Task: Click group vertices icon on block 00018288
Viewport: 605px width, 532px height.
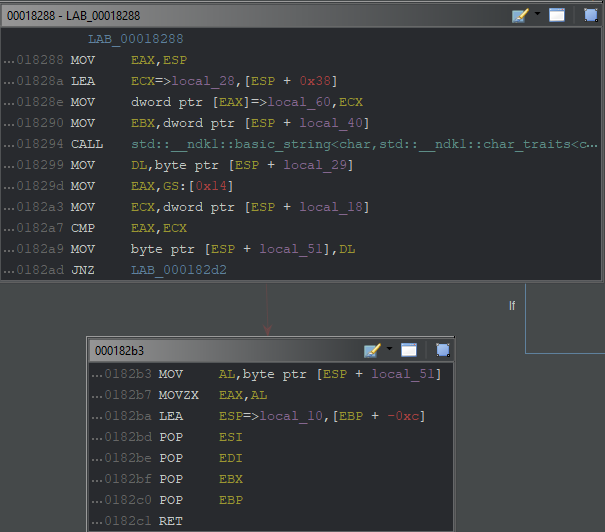Action: [590, 15]
